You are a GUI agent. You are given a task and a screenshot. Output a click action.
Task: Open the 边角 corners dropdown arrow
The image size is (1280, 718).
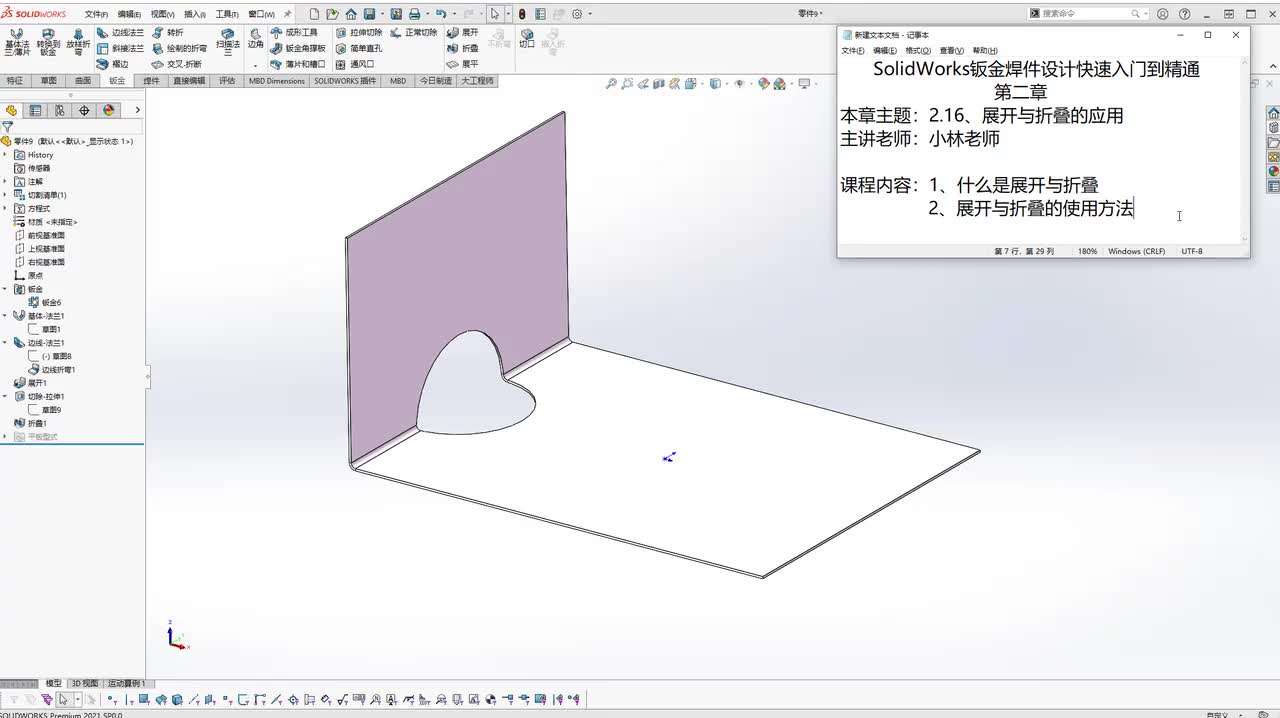[255, 64]
